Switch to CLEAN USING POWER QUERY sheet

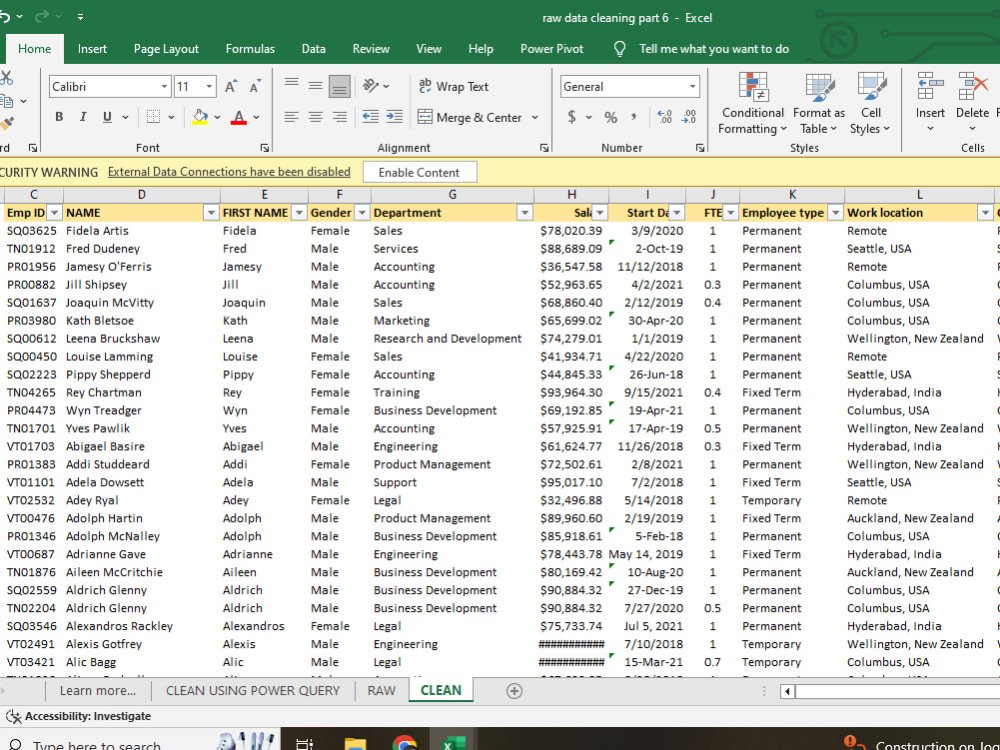253,691
